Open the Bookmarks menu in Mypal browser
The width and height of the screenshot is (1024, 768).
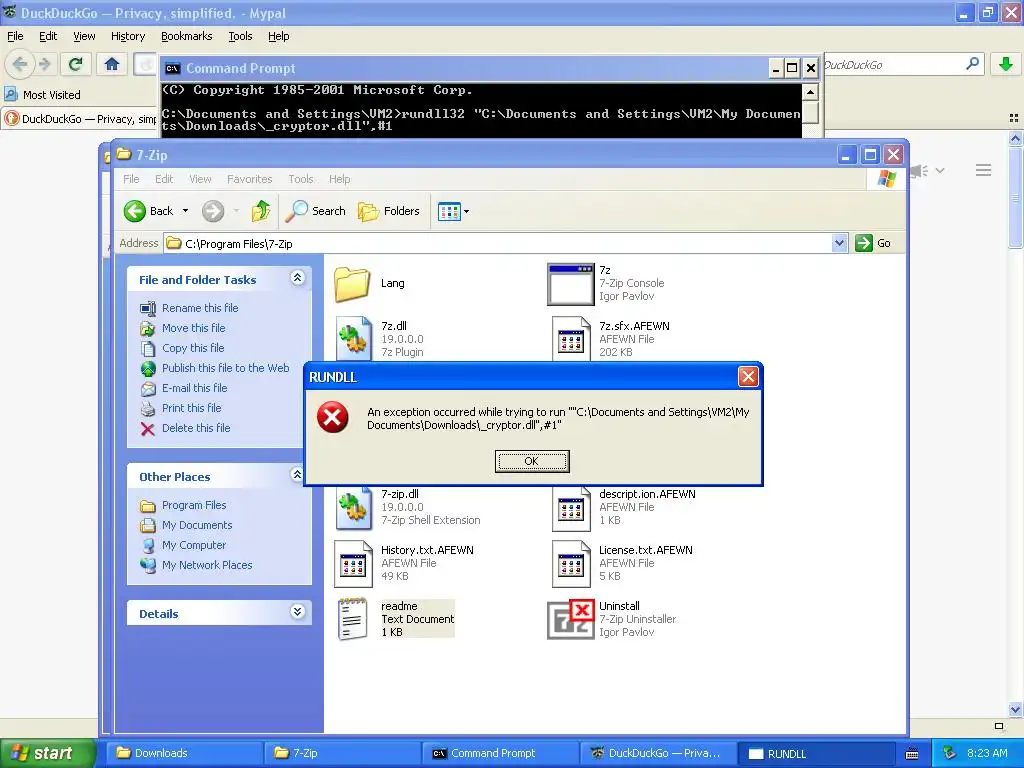(187, 37)
